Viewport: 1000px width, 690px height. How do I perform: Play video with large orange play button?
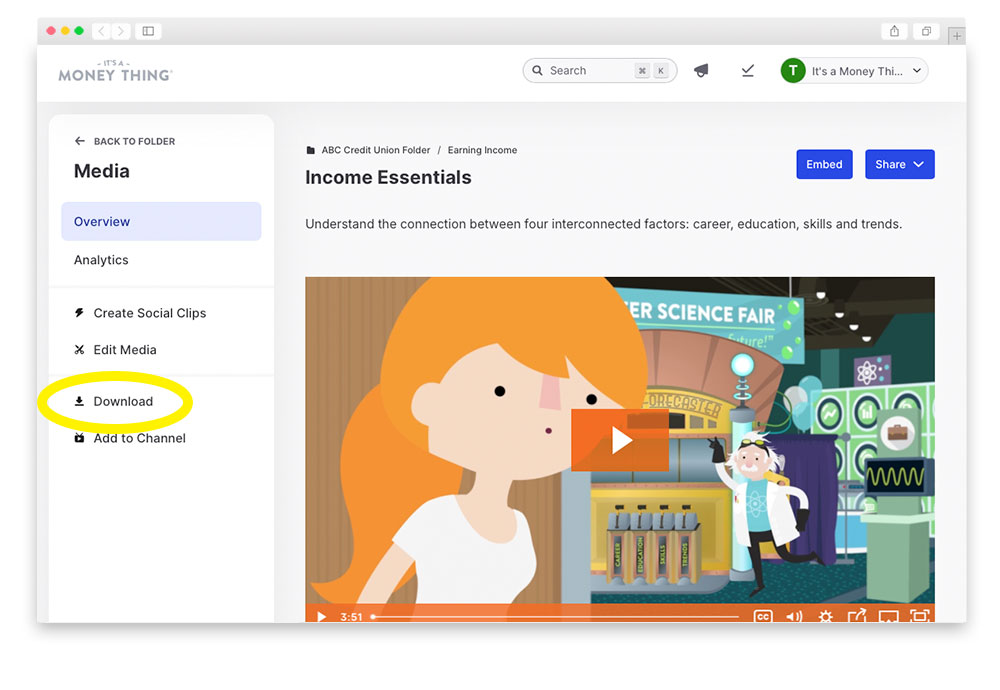coord(620,440)
